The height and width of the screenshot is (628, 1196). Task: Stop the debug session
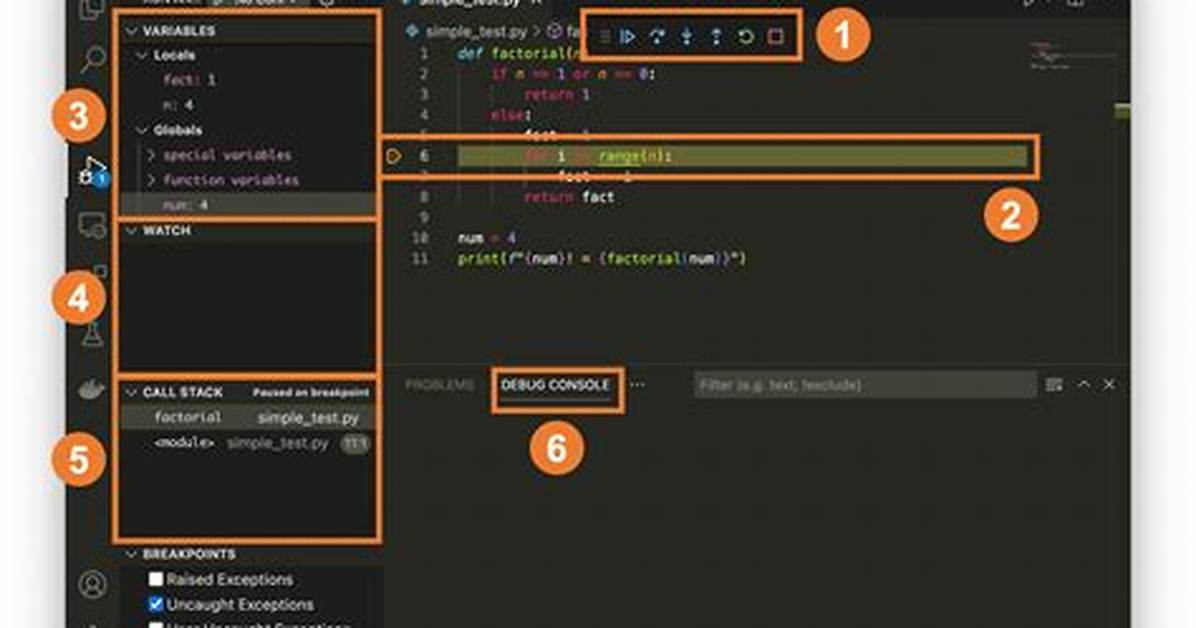point(776,36)
